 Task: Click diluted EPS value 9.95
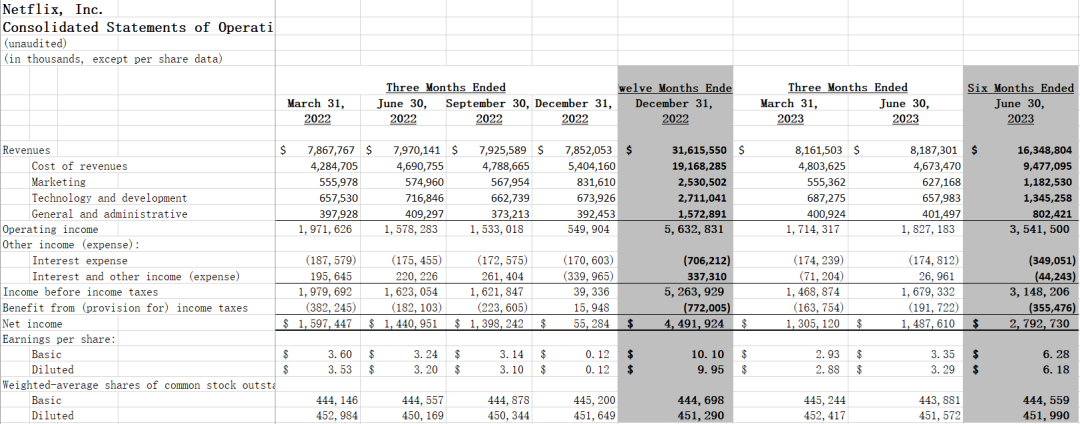(x=710, y=370)
